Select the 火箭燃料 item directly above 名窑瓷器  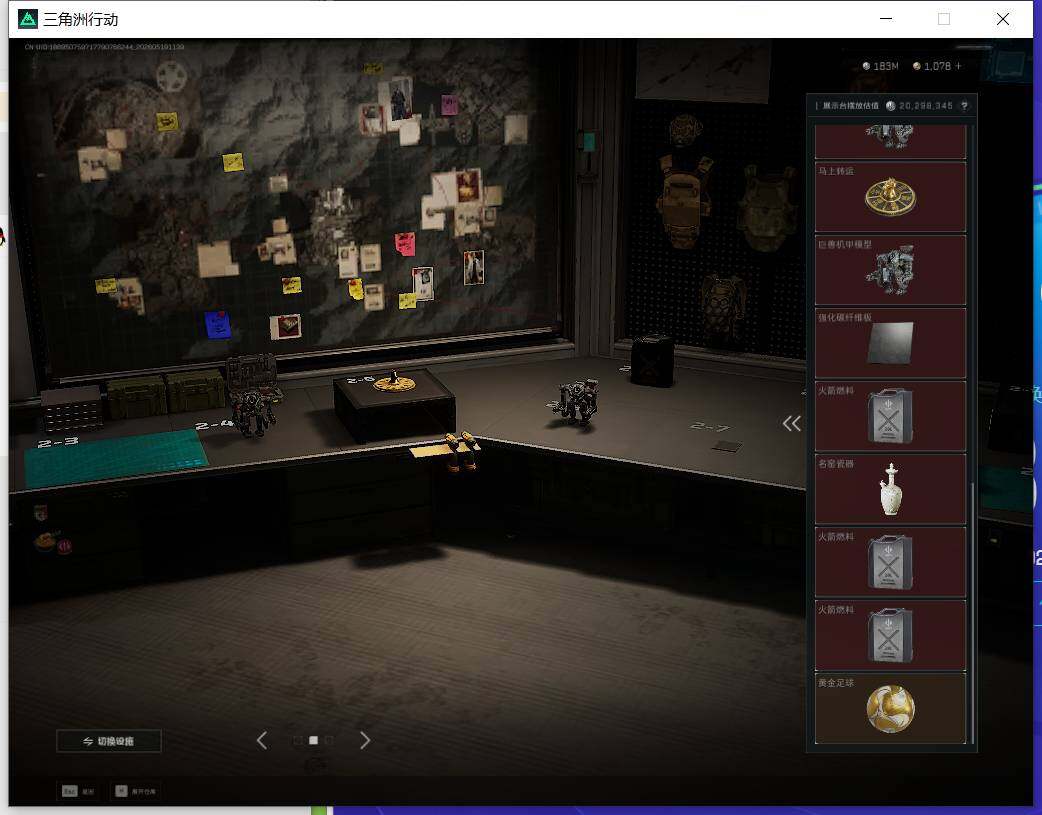890,415
